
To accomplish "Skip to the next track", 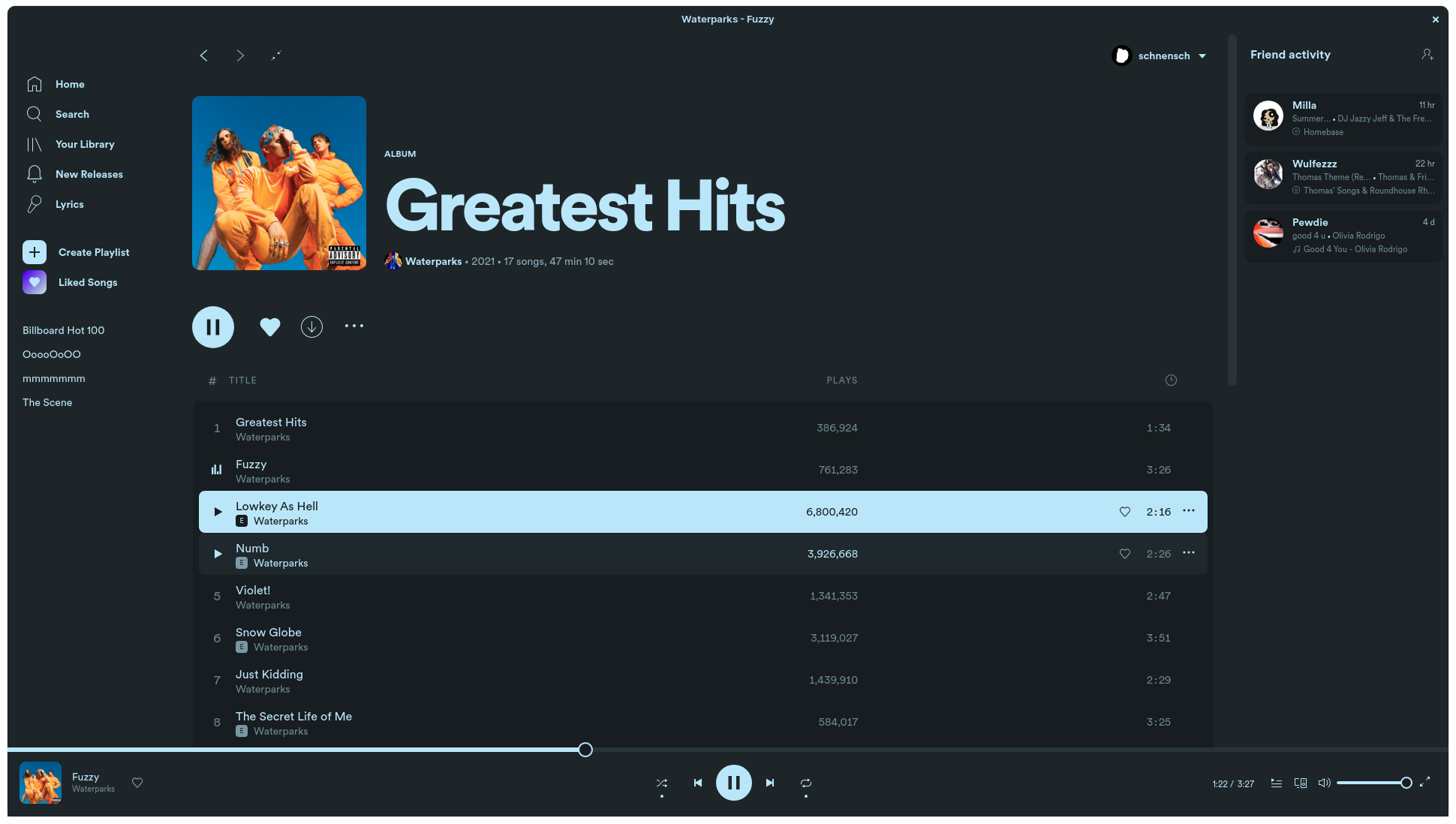I will pos(769,783).
